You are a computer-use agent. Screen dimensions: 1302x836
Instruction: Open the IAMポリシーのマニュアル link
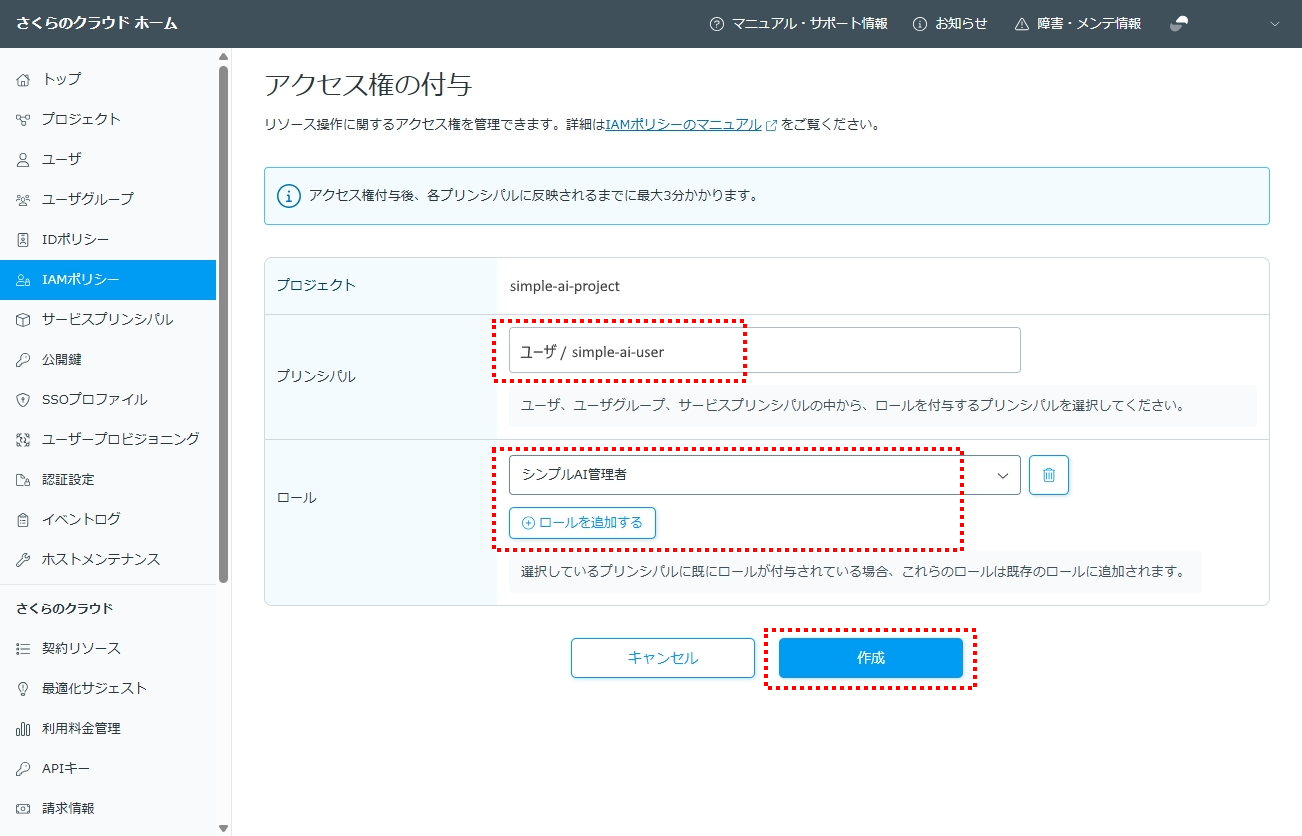[683, 125]
